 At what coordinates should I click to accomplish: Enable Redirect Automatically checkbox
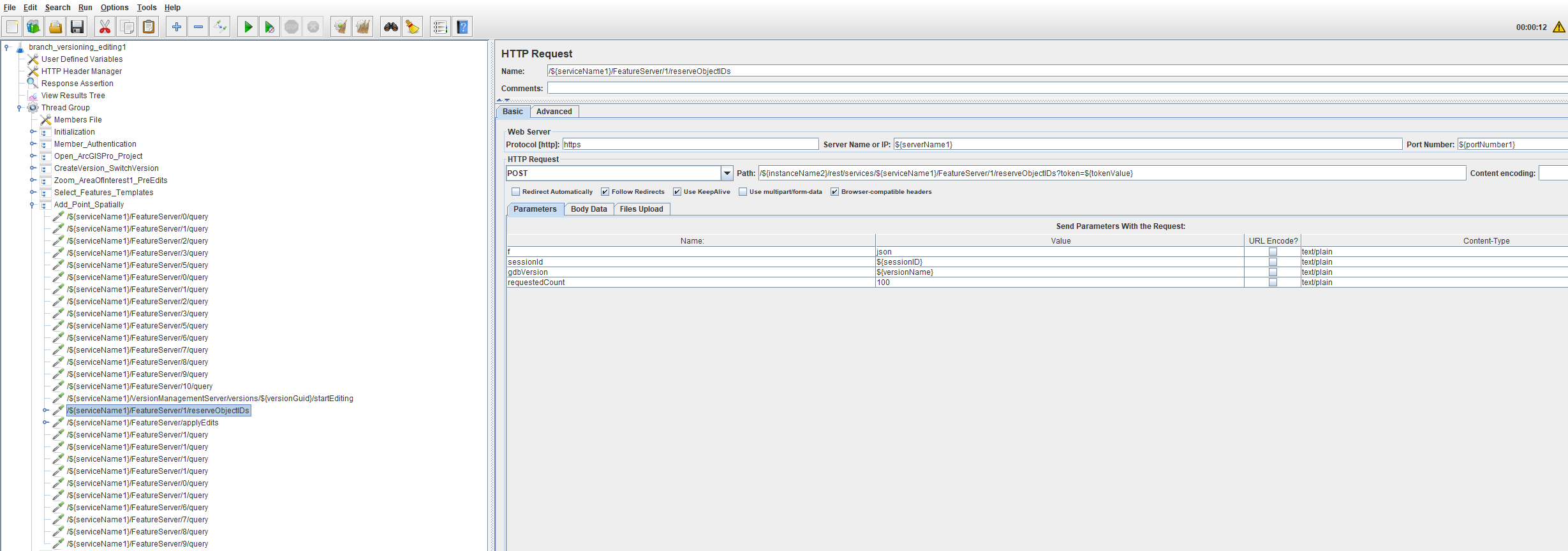(516, 192)
